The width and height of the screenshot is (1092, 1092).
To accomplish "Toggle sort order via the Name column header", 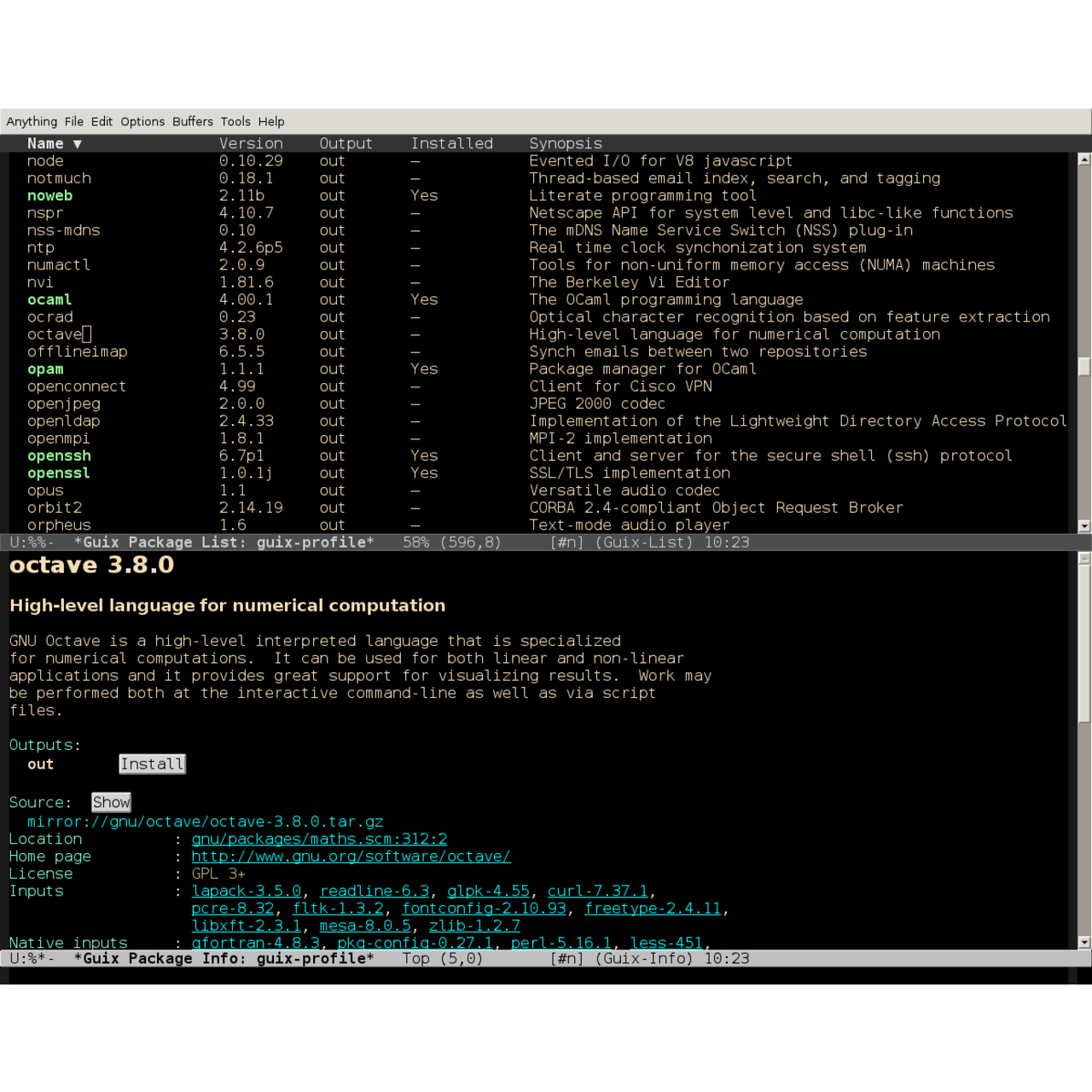I will [53, 143].
